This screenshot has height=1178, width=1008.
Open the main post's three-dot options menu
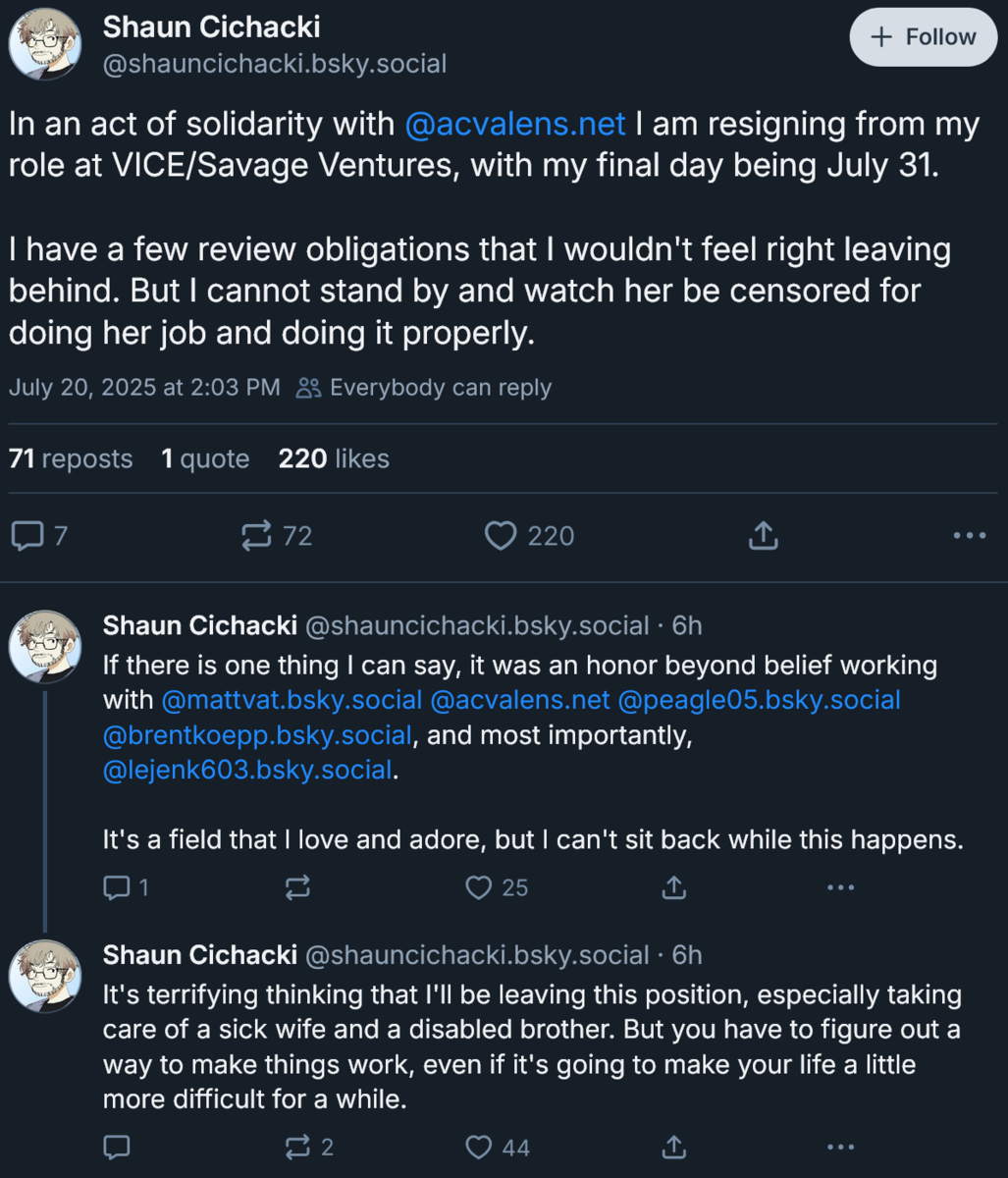(x=969, y=536)
